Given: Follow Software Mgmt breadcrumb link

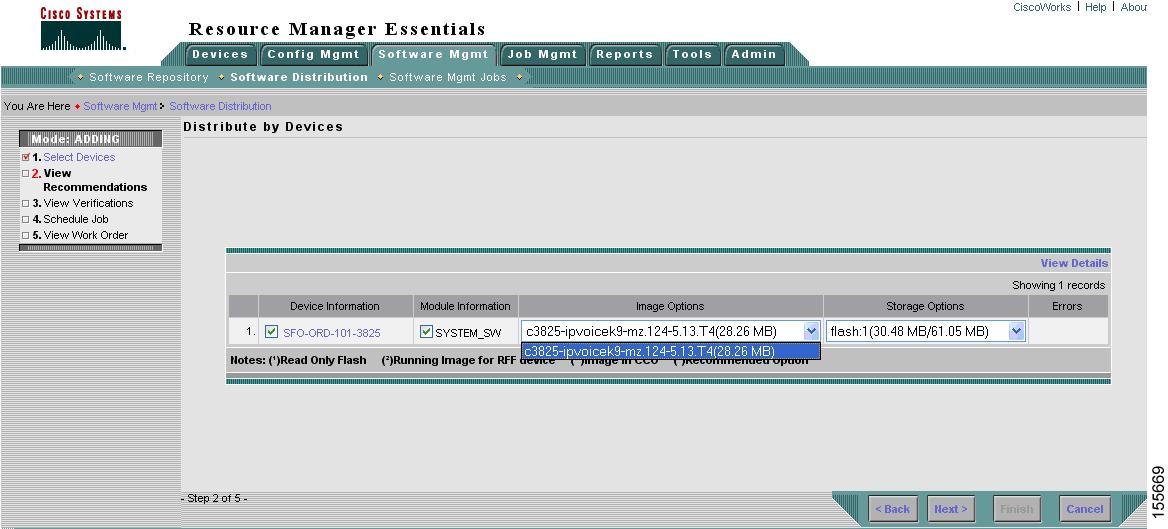Looking at the screenshot, I should pyautogui.click(x=120, y=107).
